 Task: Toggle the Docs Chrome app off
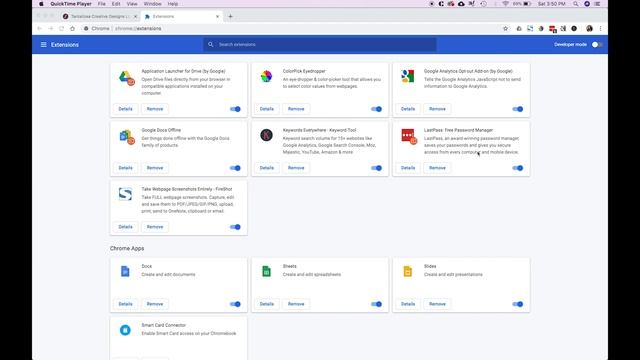tap(235, 304)
